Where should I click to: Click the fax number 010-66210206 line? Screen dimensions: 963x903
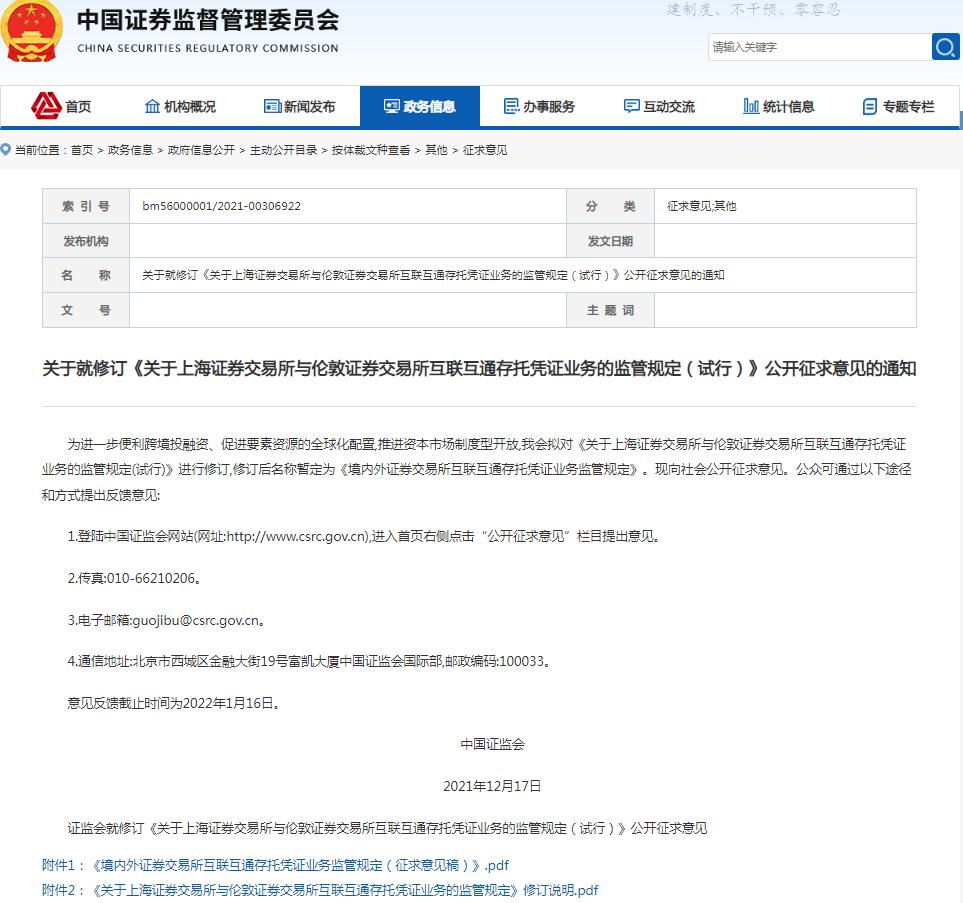(x=135, y=578)
